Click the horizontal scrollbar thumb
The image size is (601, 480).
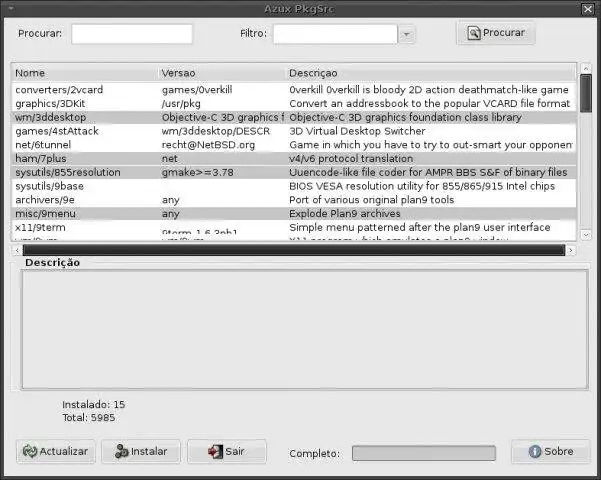pos(294,250)
